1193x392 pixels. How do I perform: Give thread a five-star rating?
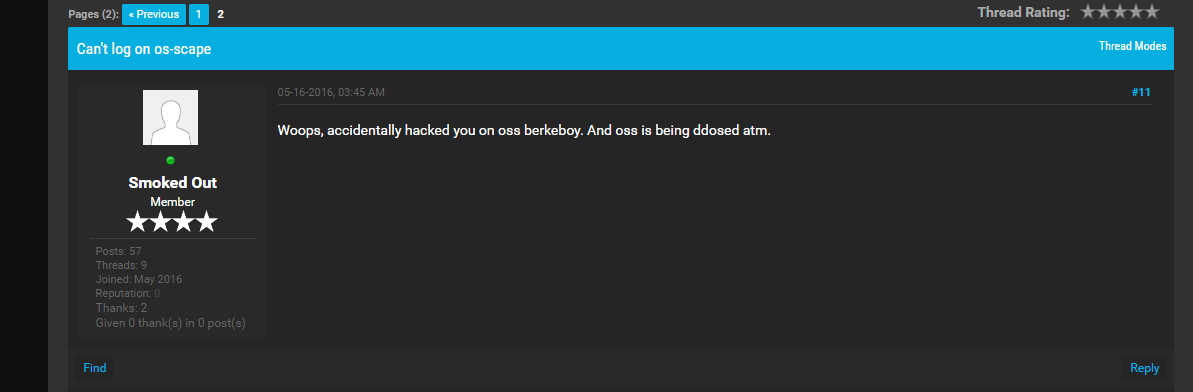1151,11
